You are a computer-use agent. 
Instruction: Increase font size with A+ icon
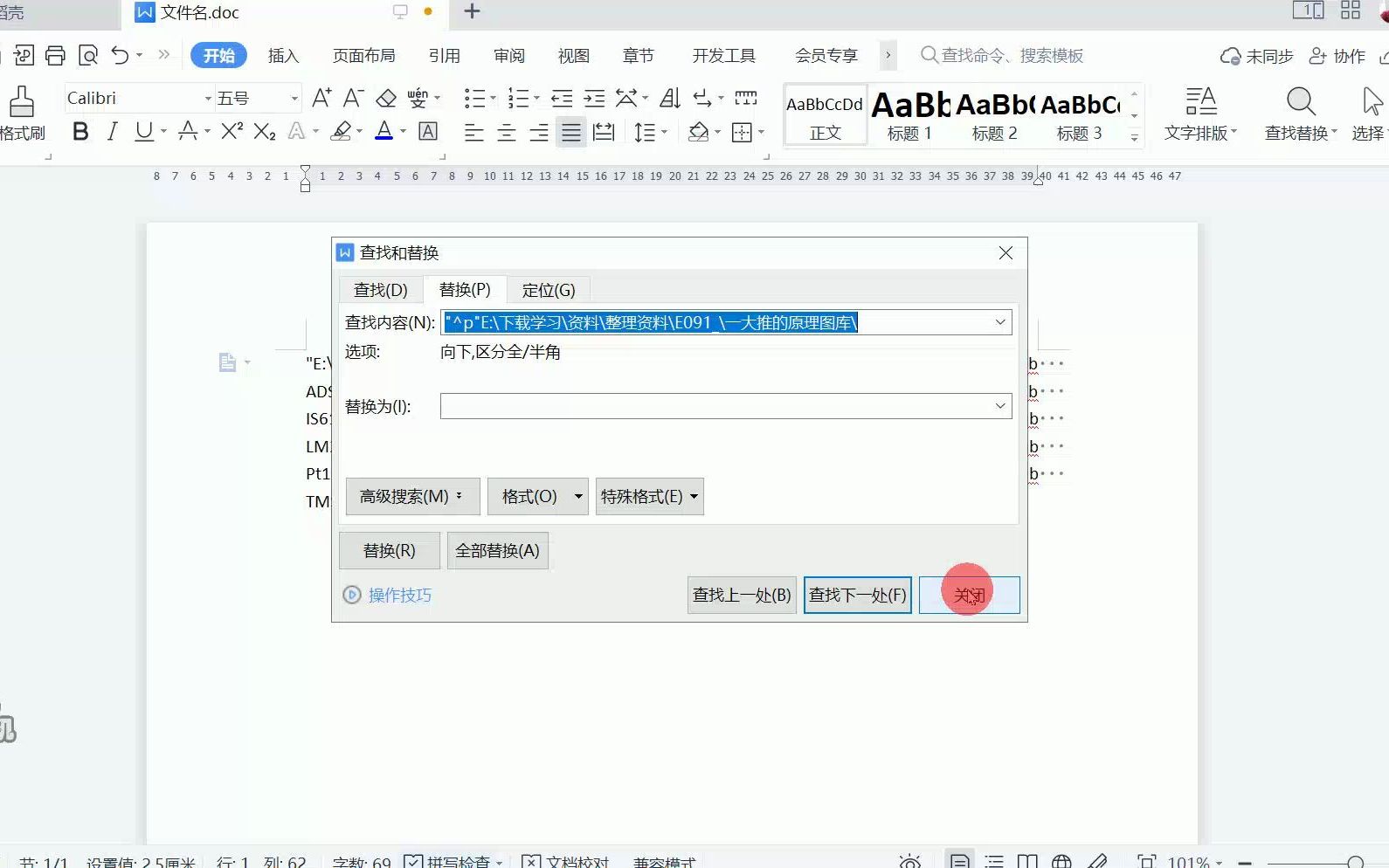tap(321, 98)
